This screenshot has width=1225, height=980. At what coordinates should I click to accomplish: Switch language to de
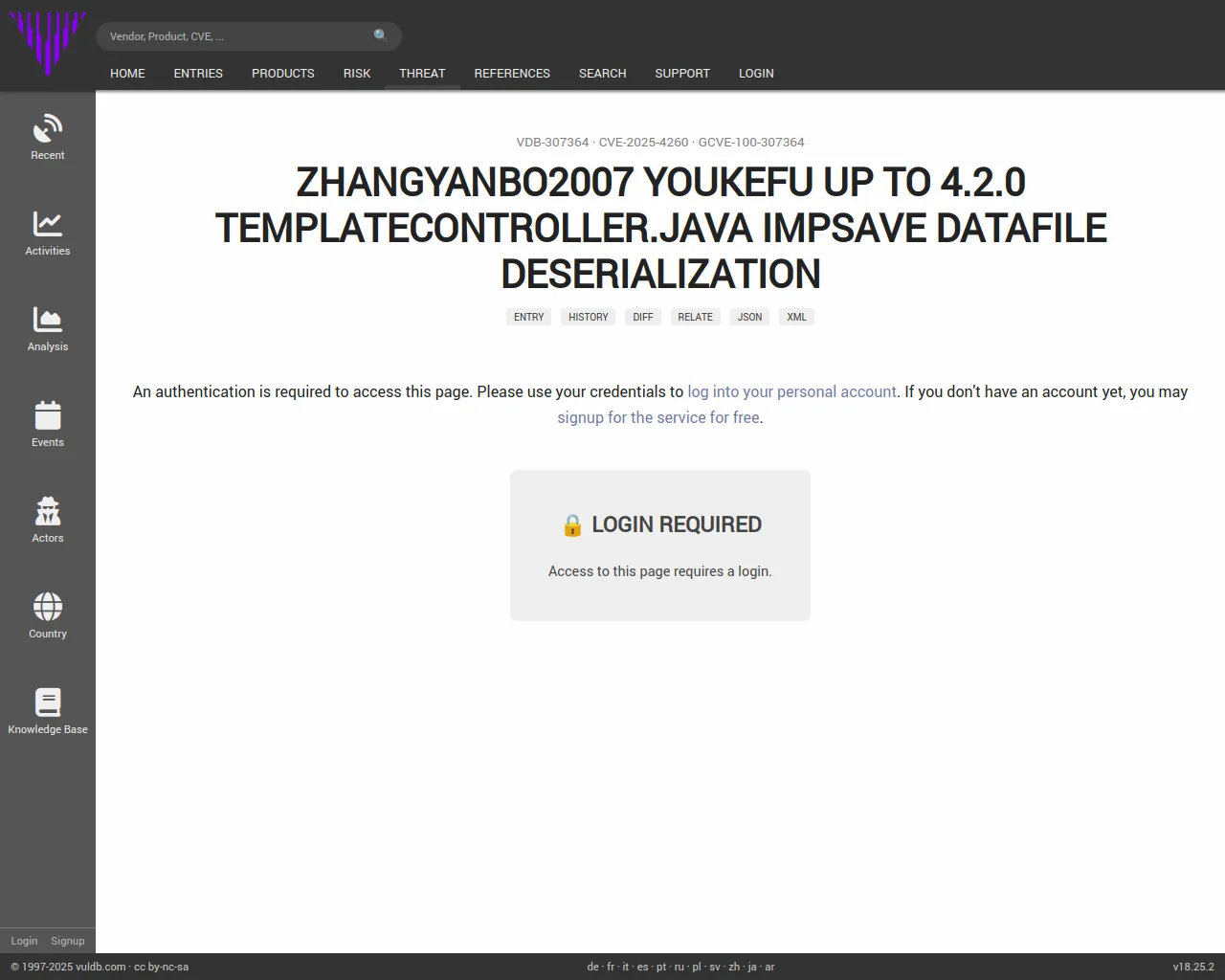click(592, 967)
